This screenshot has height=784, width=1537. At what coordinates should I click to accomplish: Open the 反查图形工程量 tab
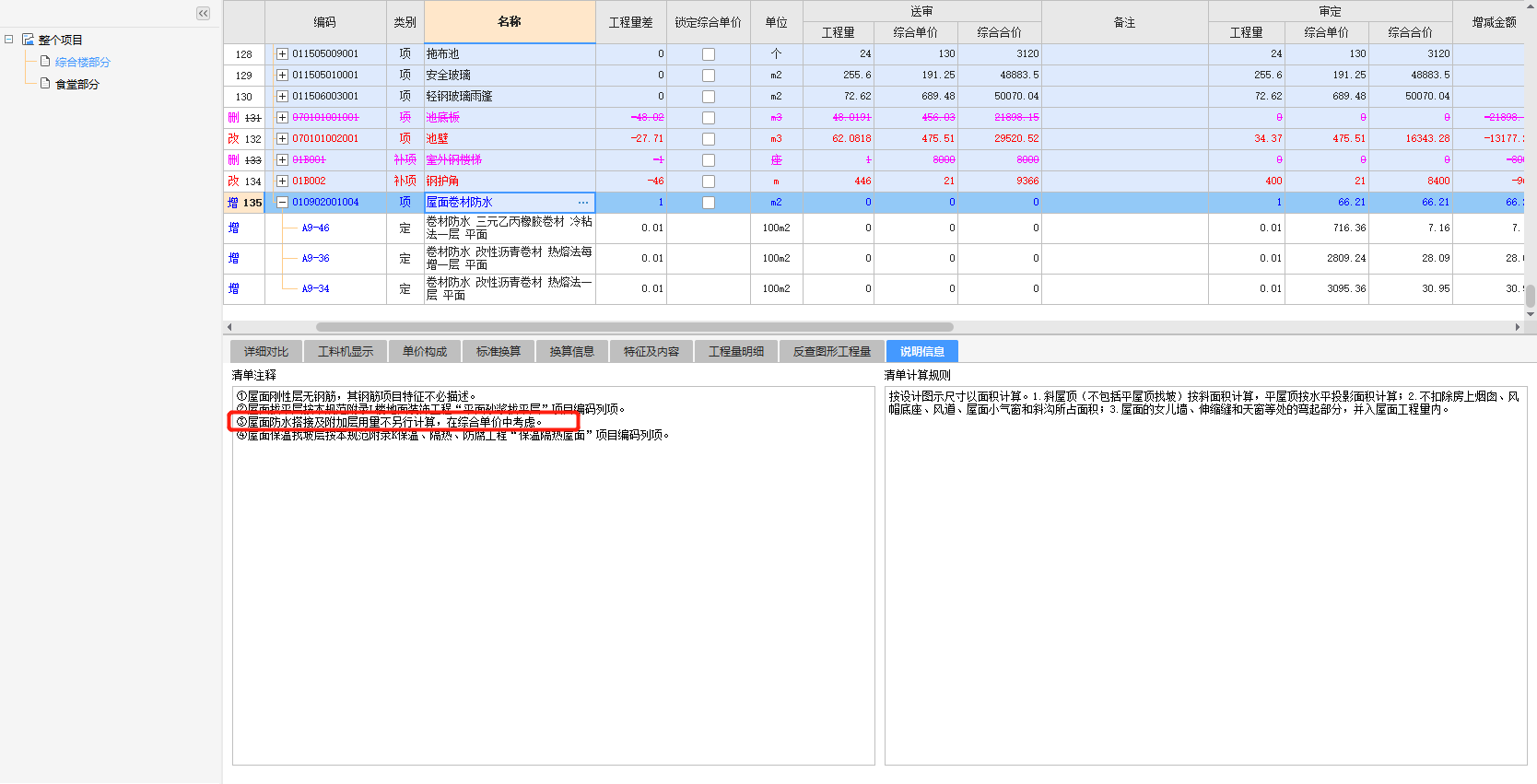[x=832, y=351]
